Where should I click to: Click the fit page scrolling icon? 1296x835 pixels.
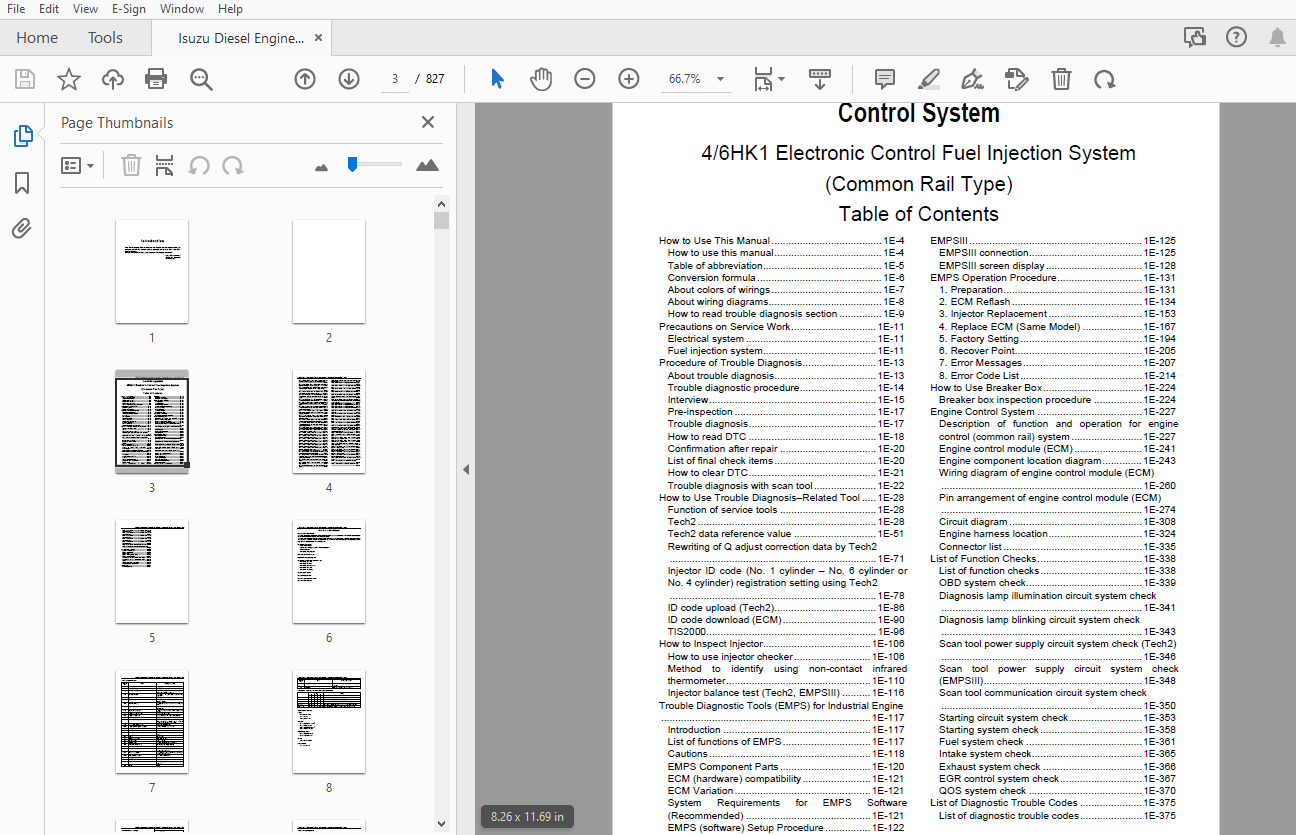[x=763, y=79]
